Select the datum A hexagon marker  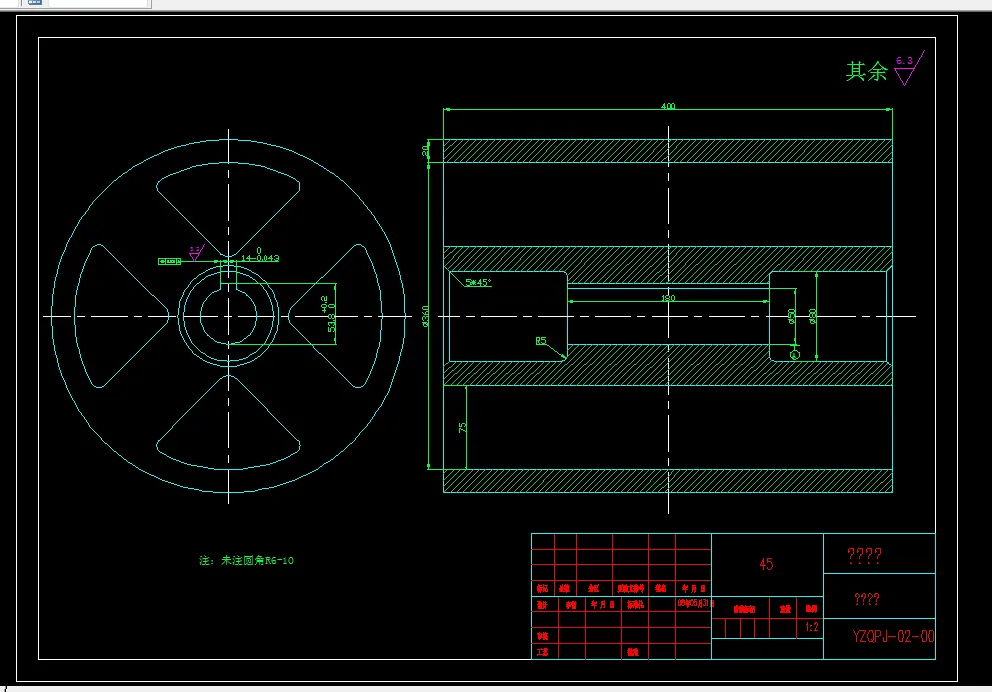(x=795, y=355)
